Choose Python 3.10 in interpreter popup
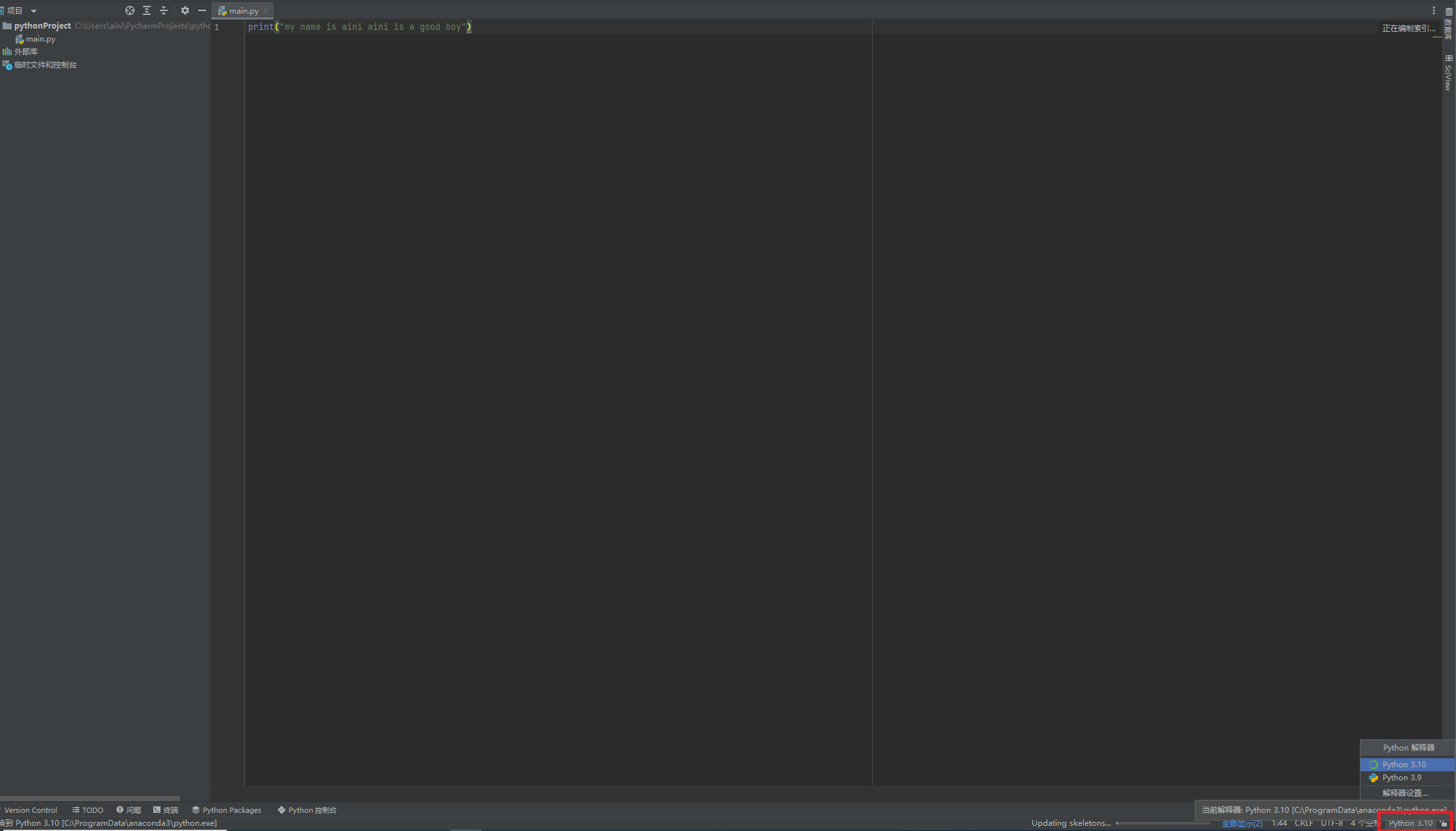 click(x=1407, y=765)
